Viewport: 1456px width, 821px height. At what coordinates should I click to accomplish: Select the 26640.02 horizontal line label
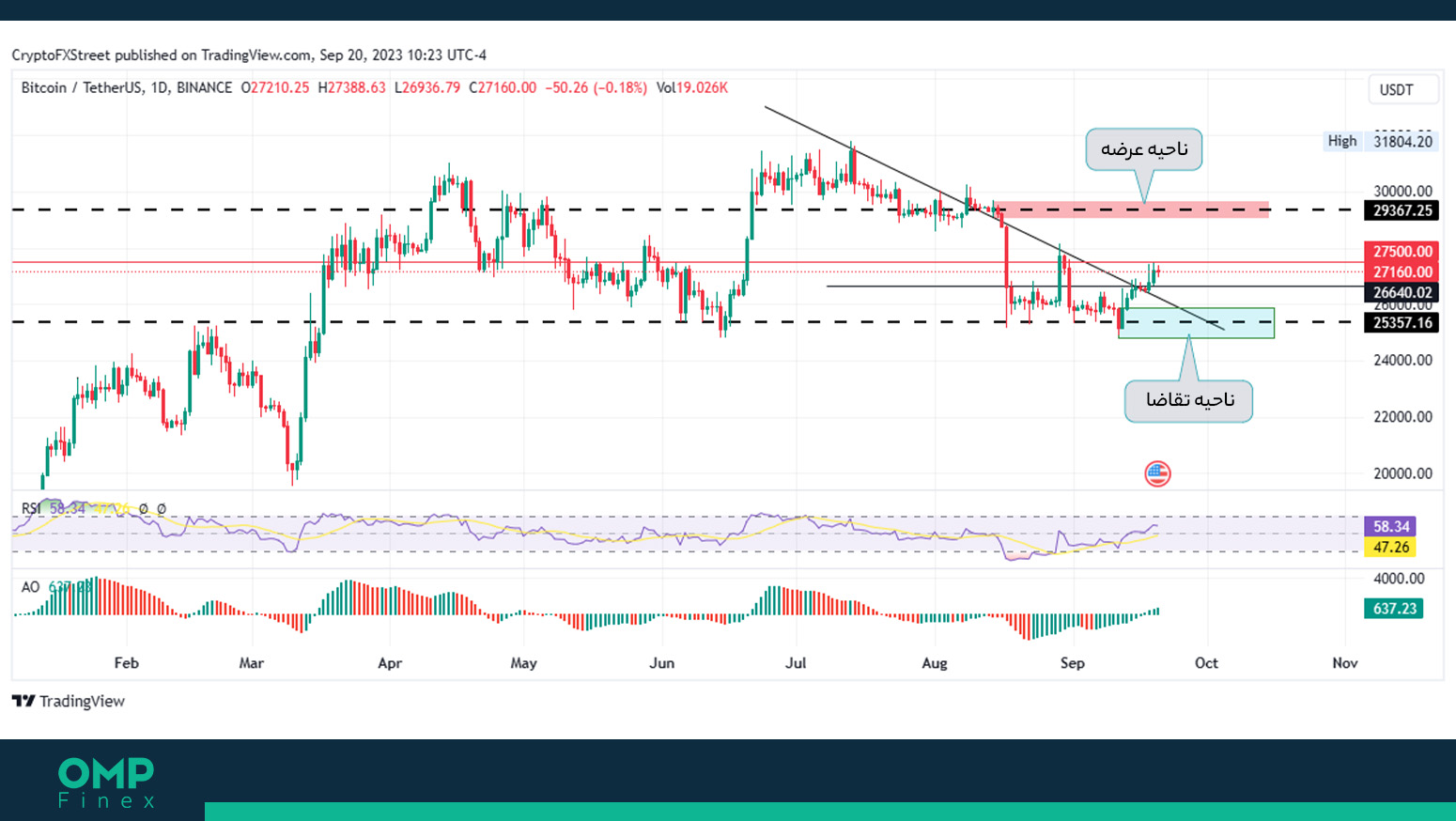click(x=1402, y=293)
